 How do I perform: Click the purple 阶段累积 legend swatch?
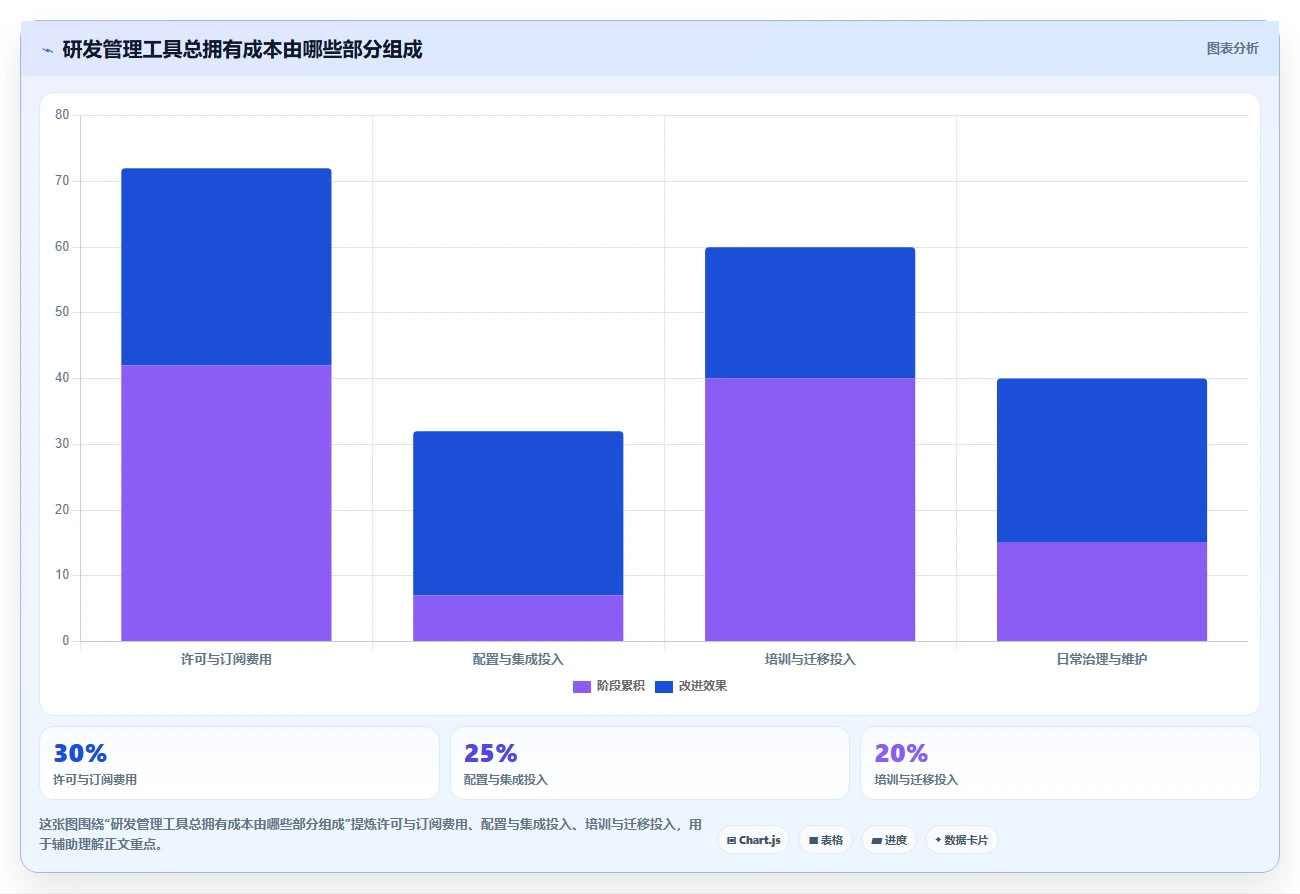[x=582, y=686]
